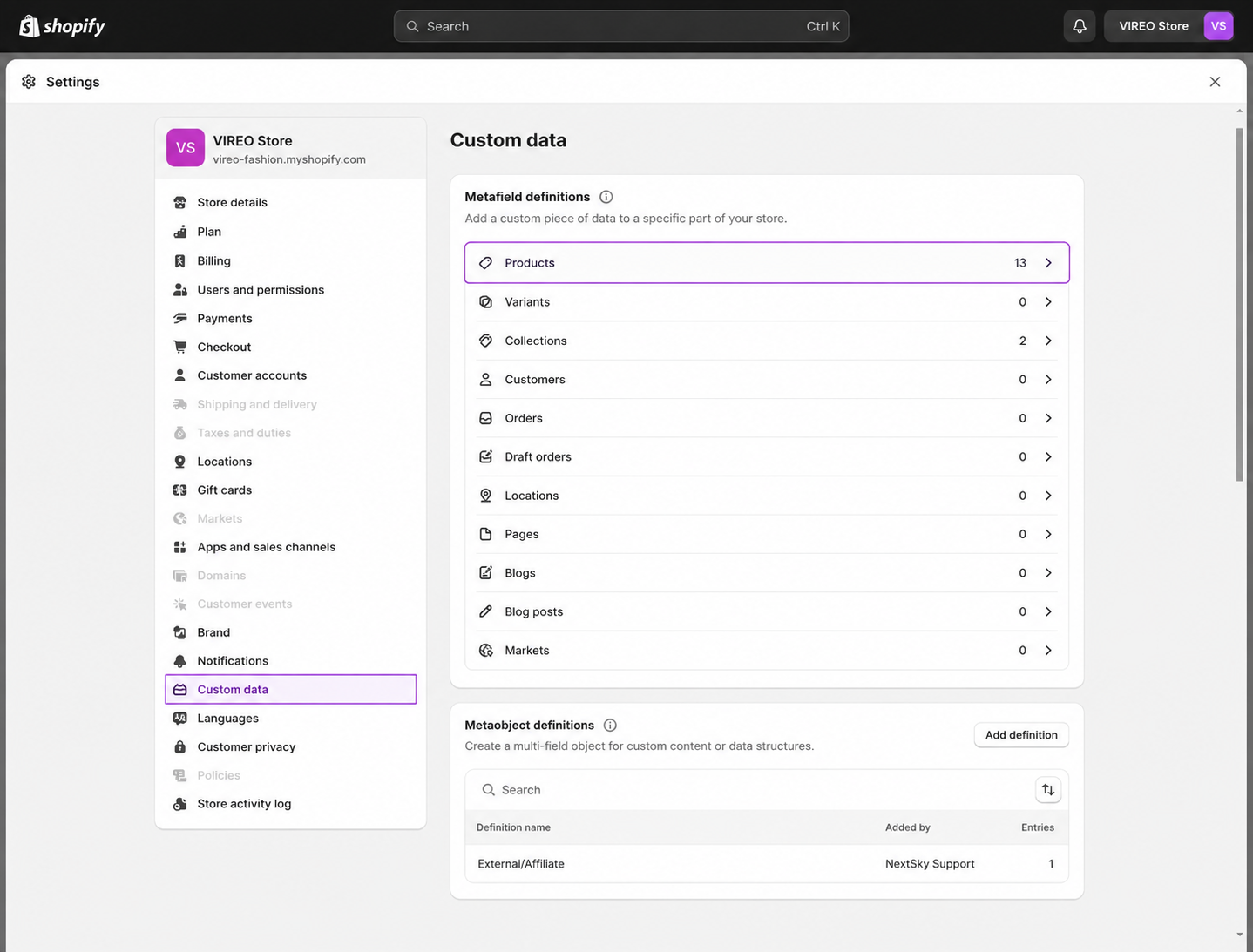Click the Gift cards icon in sidebar
Viewport: 1253px width, 952px height.
180,490
